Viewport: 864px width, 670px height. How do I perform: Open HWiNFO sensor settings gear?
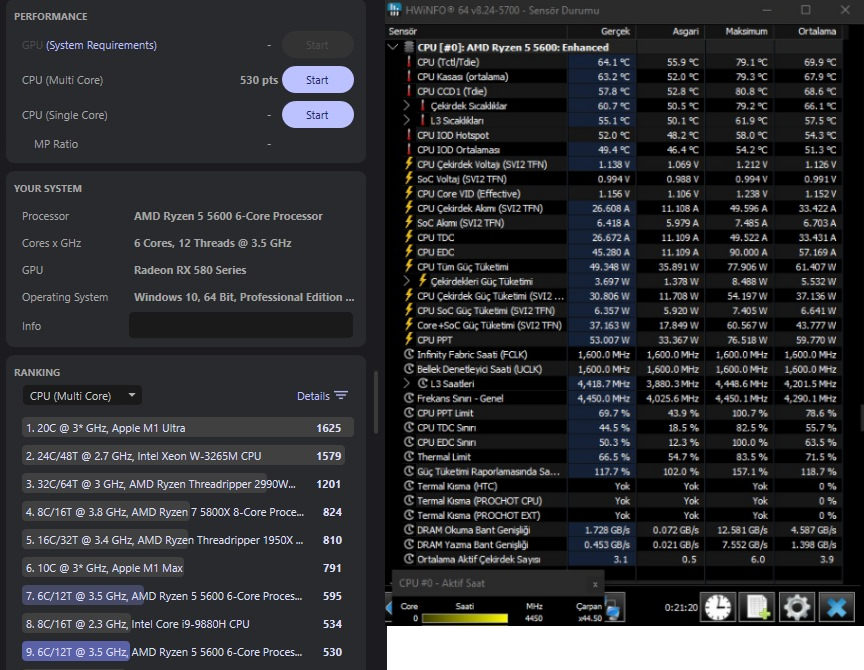tap(797, 607)
